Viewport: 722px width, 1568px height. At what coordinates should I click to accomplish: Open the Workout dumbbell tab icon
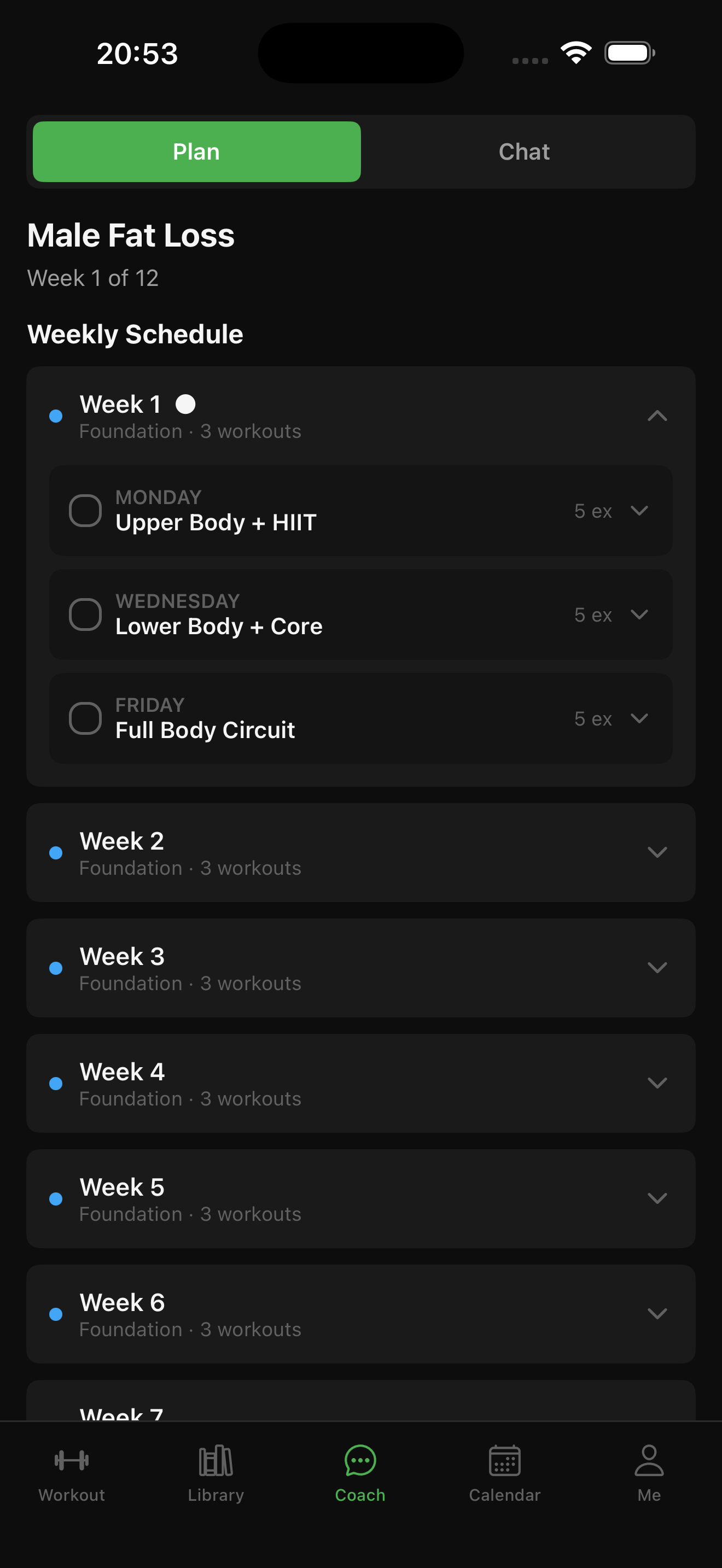72,1460
